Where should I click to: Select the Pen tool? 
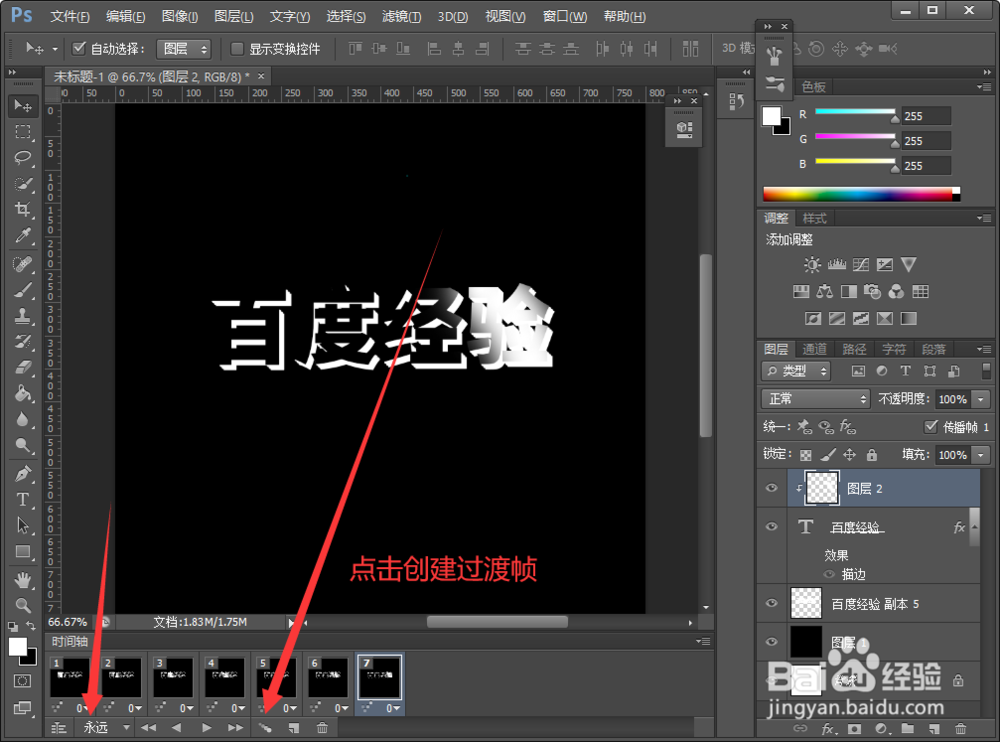[x=23, y=474]
